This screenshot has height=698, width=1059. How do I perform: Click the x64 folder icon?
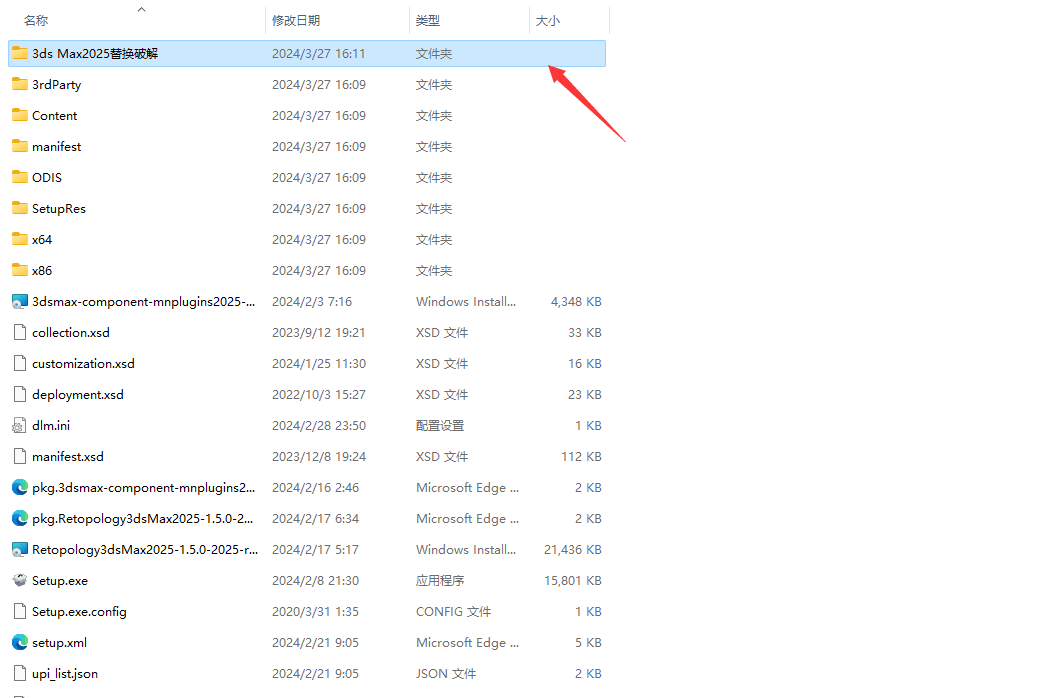coord(20,240)
